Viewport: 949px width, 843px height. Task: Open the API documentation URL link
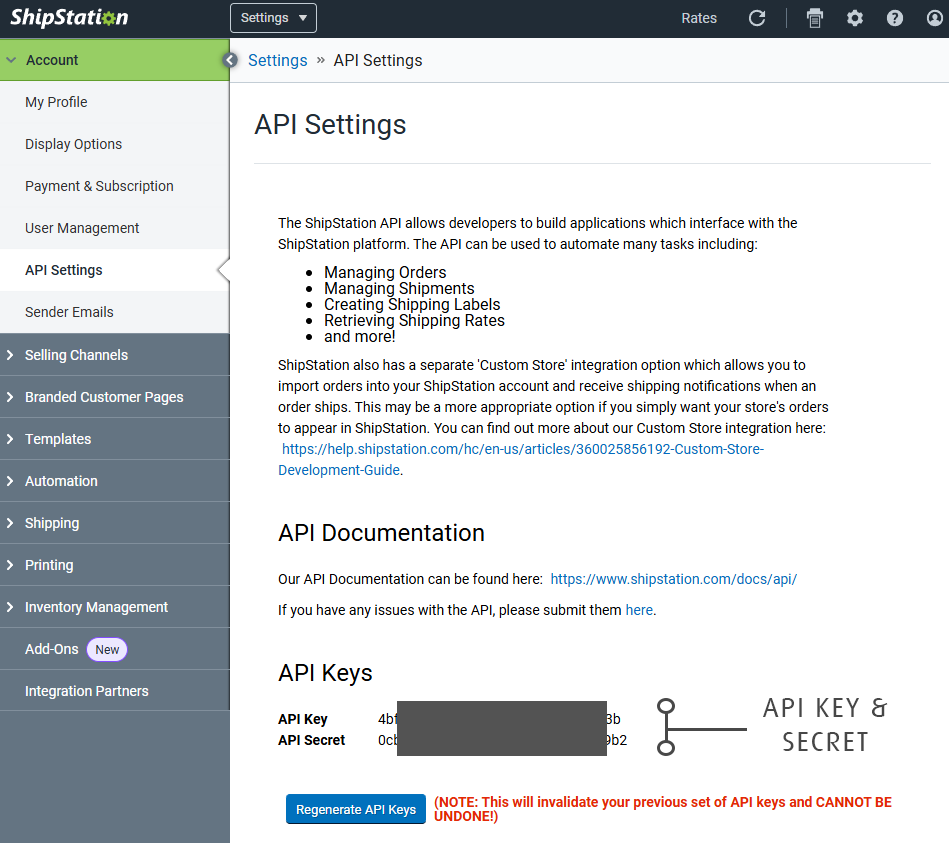click(673, 579)
